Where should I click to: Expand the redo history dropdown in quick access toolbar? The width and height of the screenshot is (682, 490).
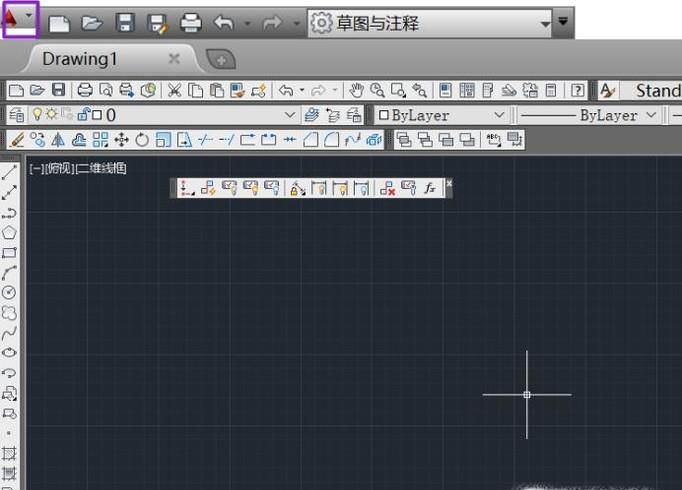[297, 23]
